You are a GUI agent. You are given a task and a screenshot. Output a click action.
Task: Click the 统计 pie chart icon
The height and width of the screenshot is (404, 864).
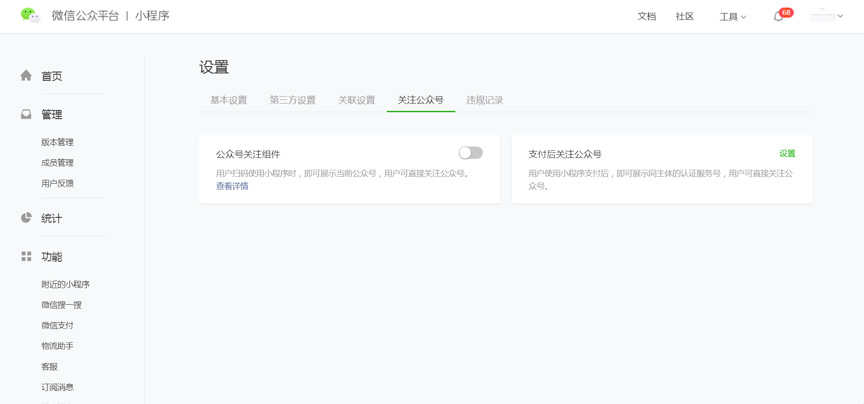(x=26, y=218)
